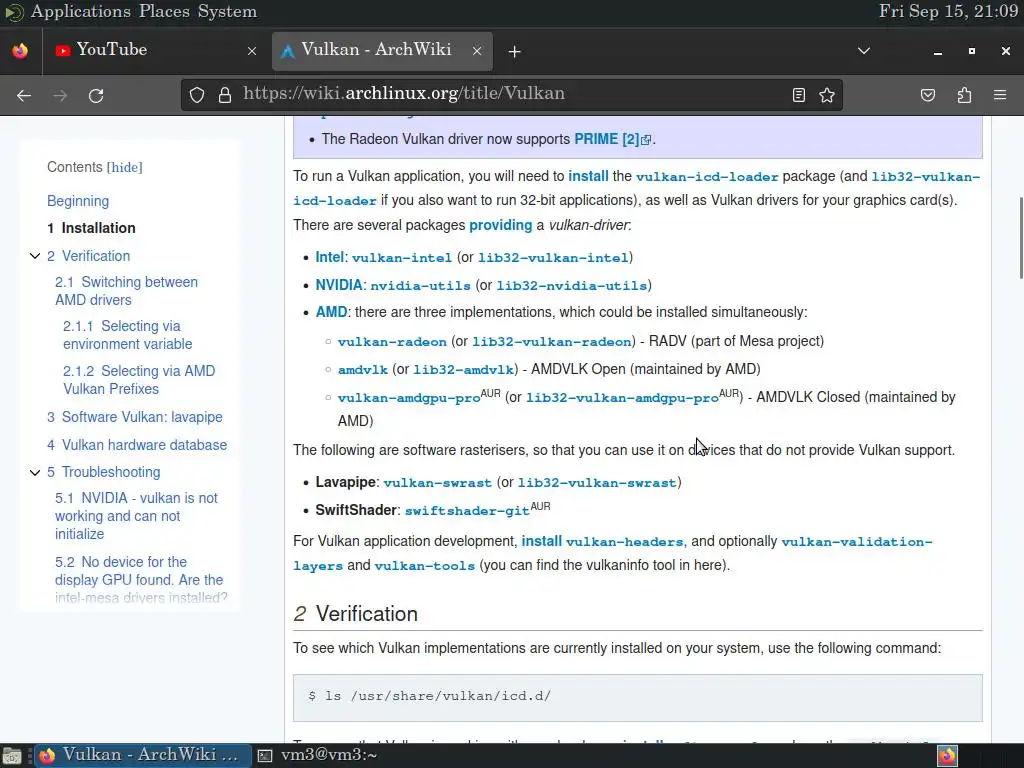
Task: Open the vulkan-intel package link
Action: click(402, 258)
